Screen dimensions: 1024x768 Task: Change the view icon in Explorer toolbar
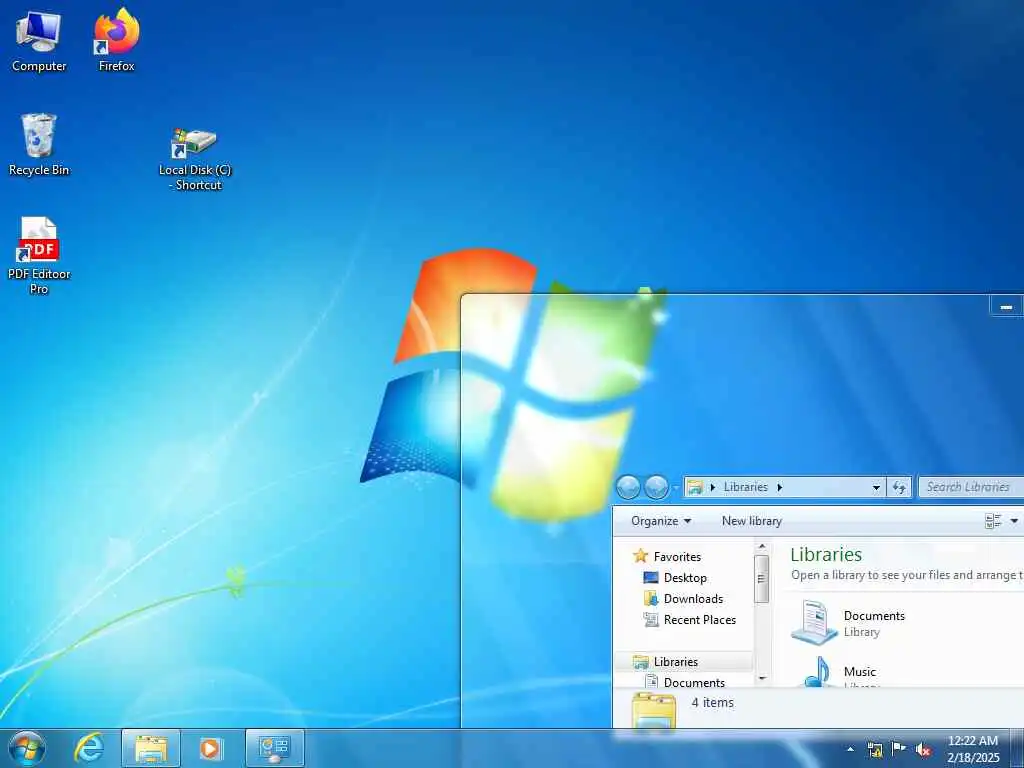click(993, 521)
